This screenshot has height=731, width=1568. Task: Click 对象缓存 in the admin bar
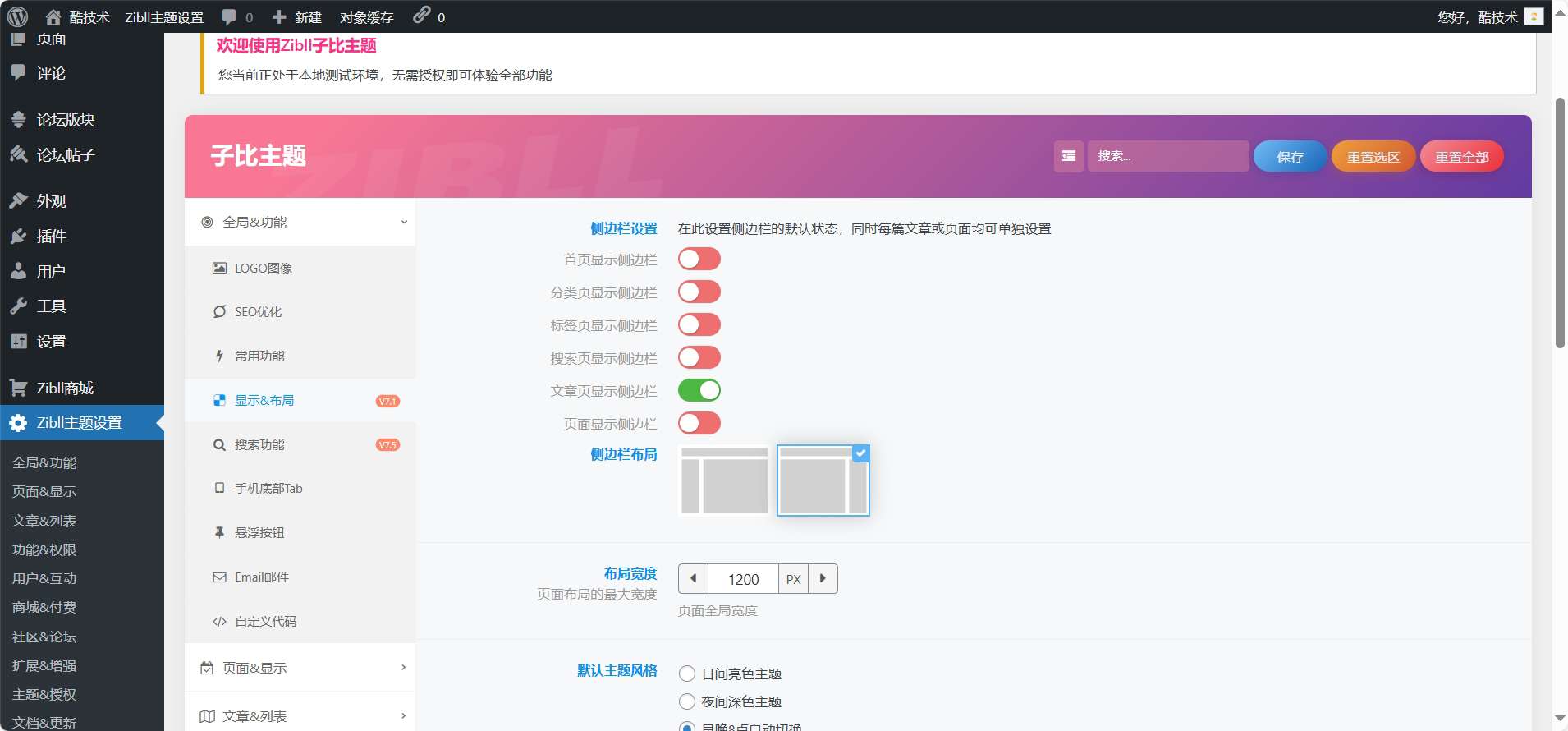coord(366,17)
